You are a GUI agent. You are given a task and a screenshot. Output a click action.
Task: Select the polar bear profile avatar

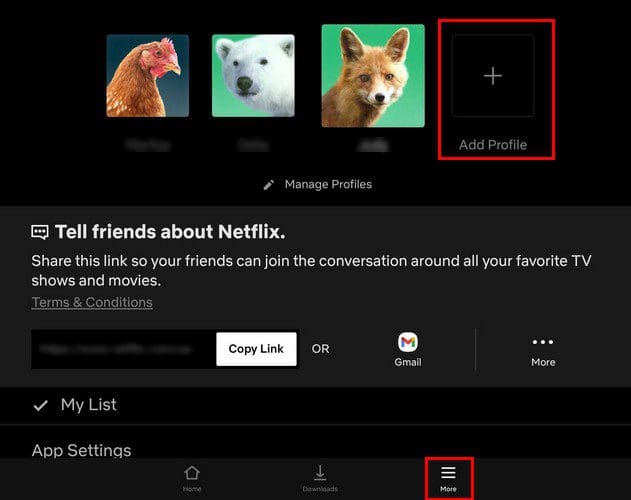[253, 76]
